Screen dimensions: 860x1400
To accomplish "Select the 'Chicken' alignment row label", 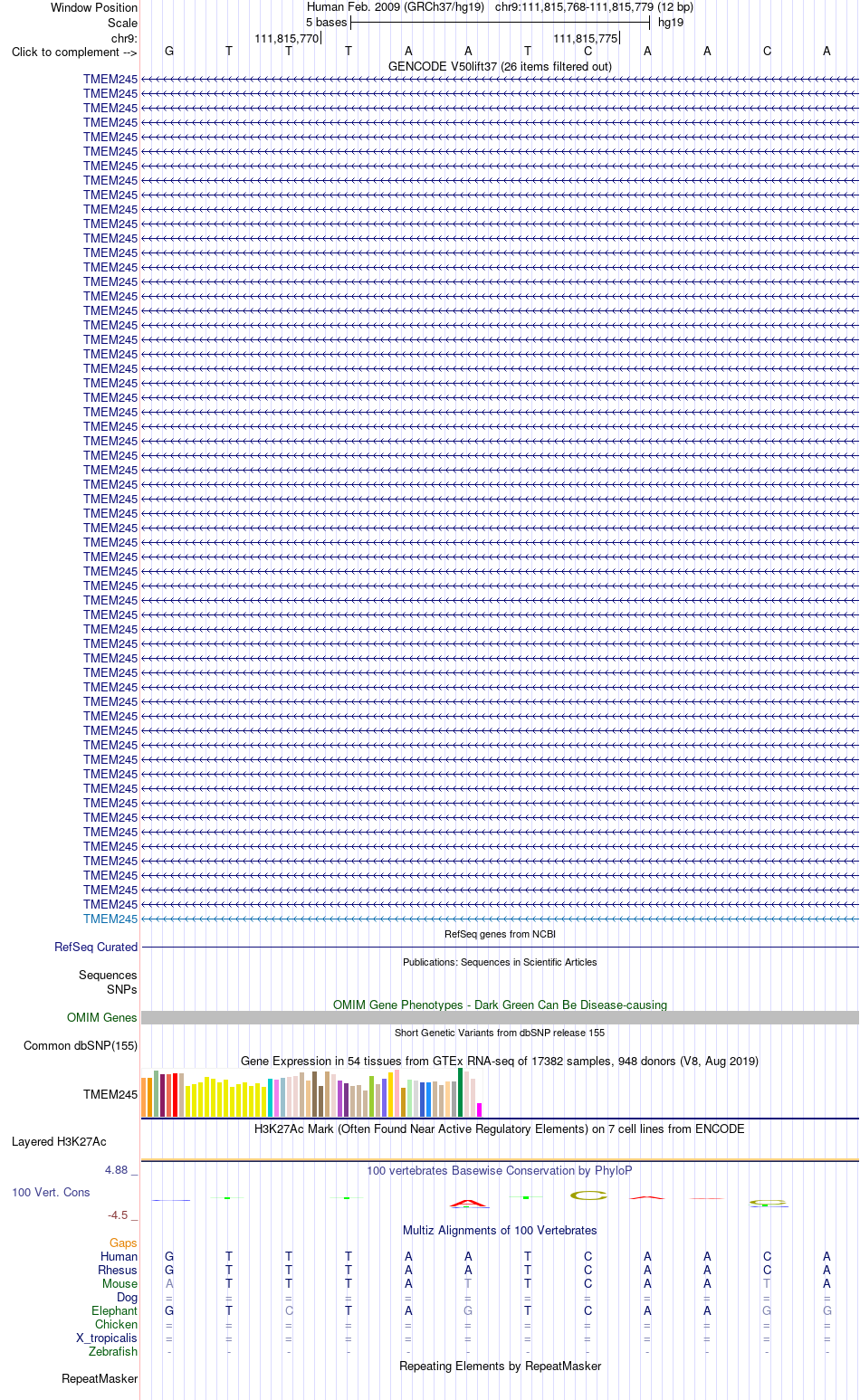I will (x=117, y=1324).
